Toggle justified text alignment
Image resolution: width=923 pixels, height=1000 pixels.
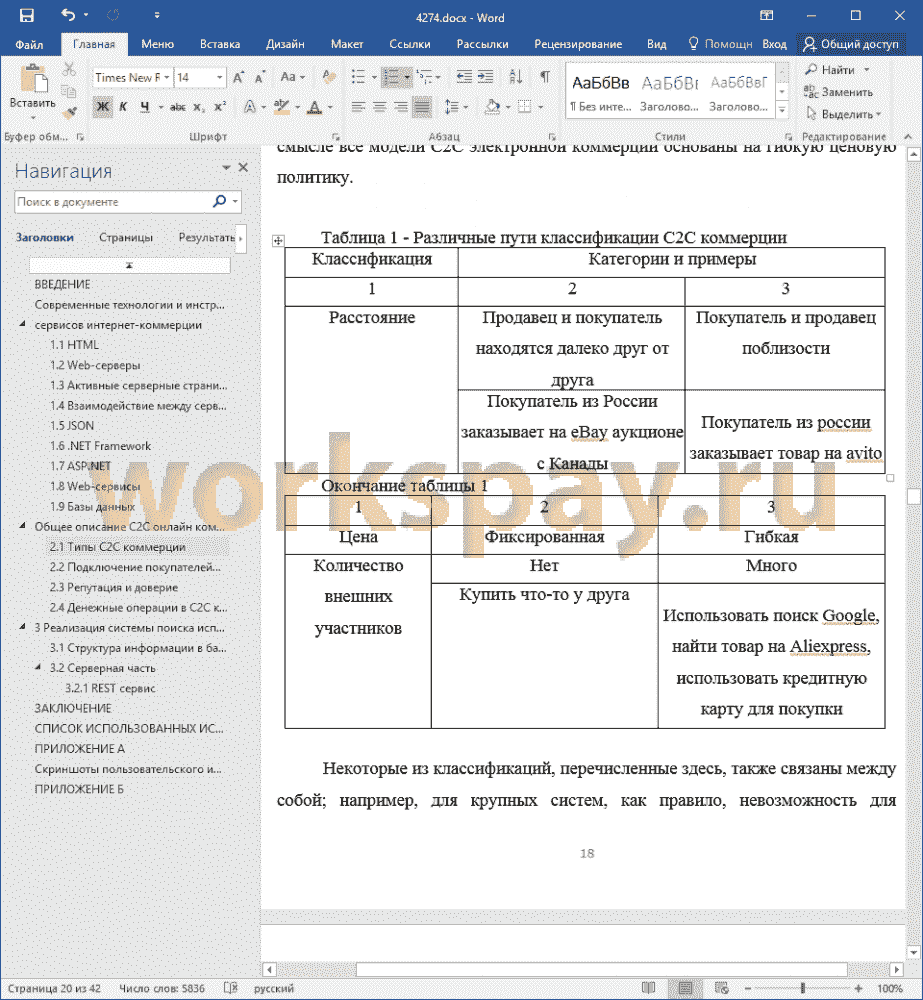click(x=422, y=107)
